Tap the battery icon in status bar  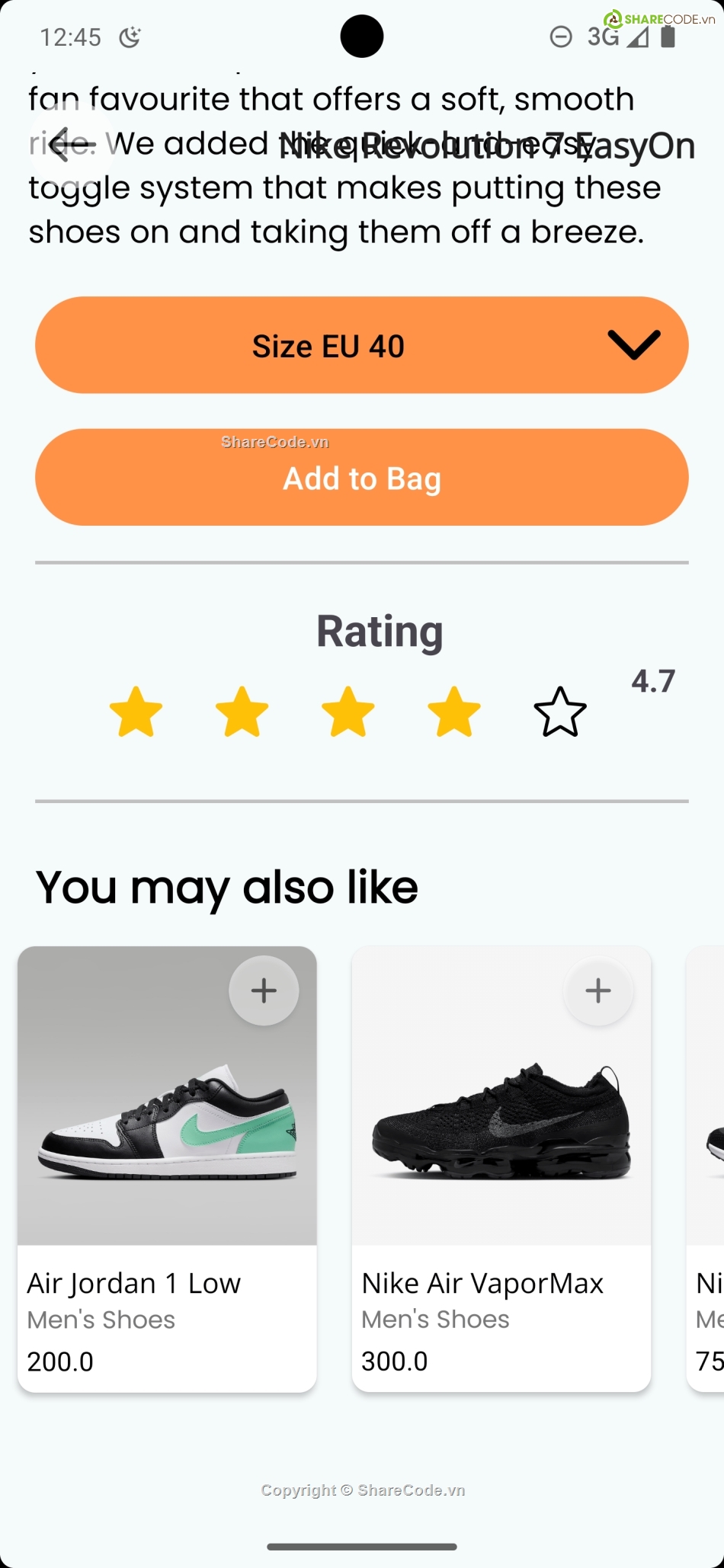pos(668,37)
